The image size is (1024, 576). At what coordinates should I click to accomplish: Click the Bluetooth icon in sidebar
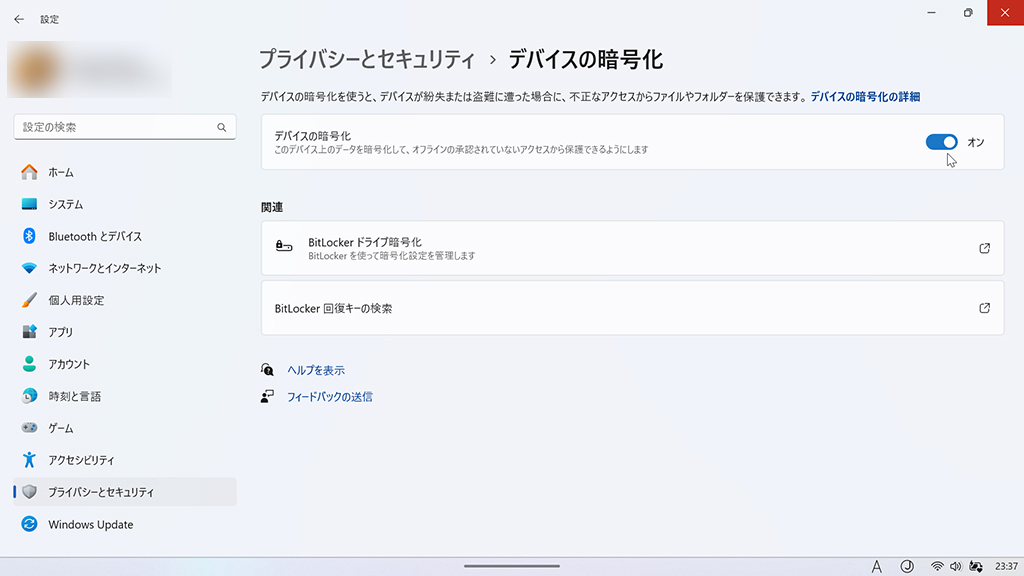tap(29, 236)
